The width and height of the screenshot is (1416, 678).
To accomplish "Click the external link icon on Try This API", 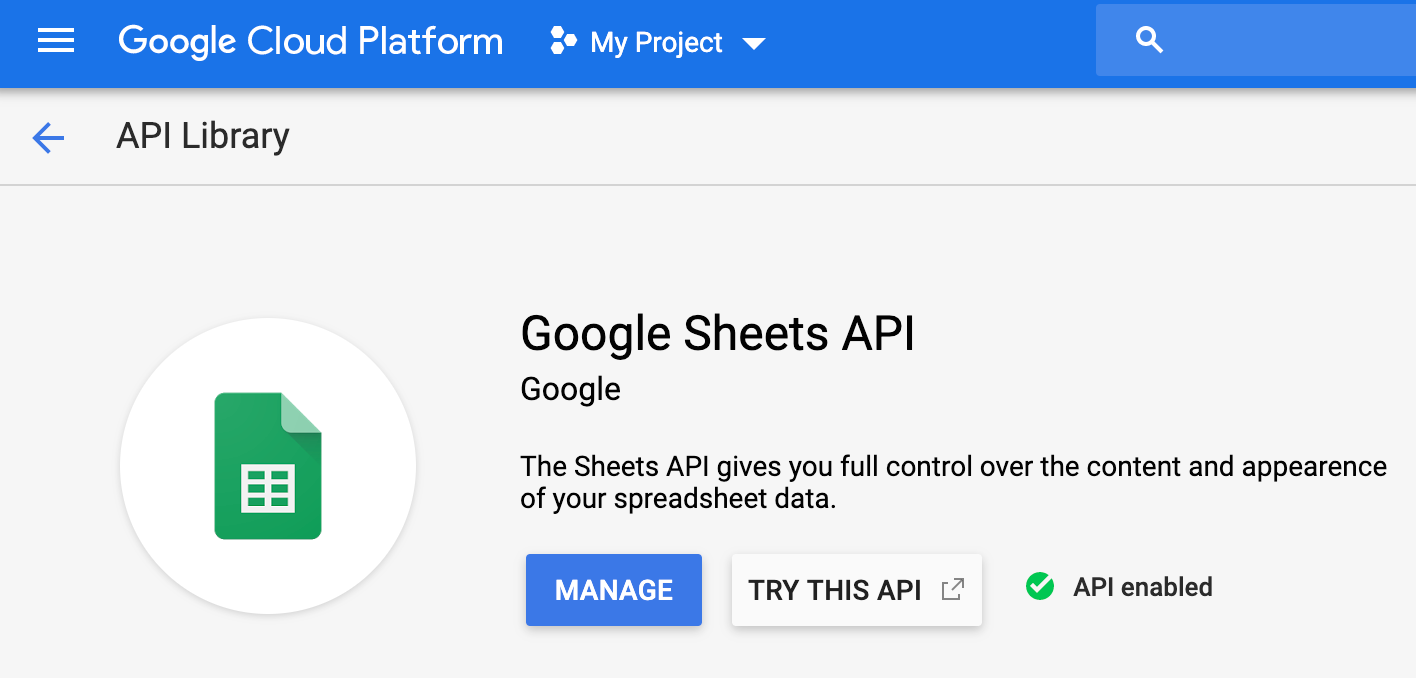I will point(953,589).
